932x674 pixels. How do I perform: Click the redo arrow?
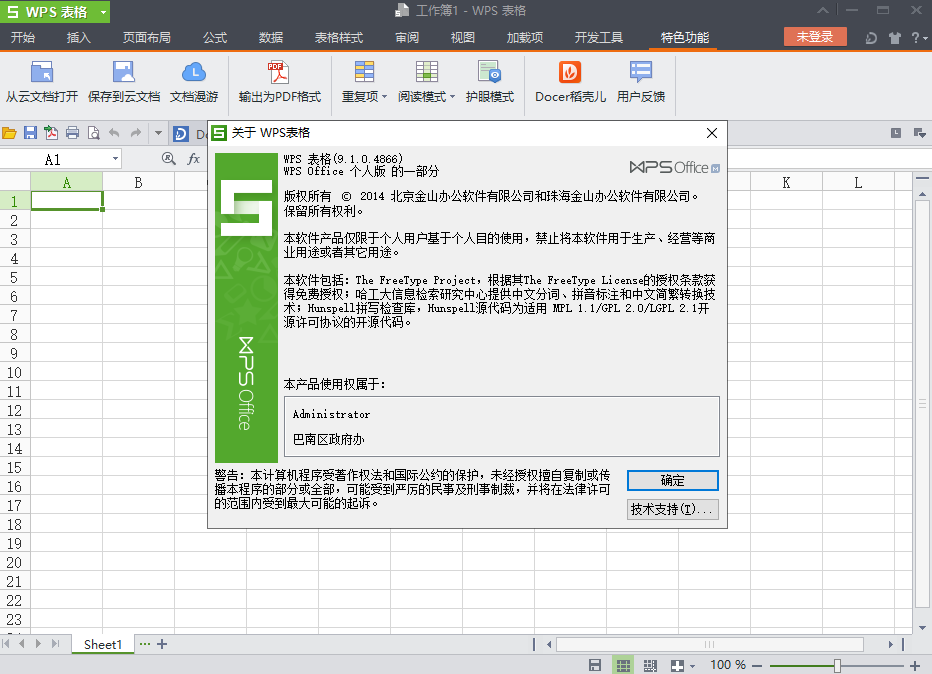pyautogui.click(x=136, y=133)
